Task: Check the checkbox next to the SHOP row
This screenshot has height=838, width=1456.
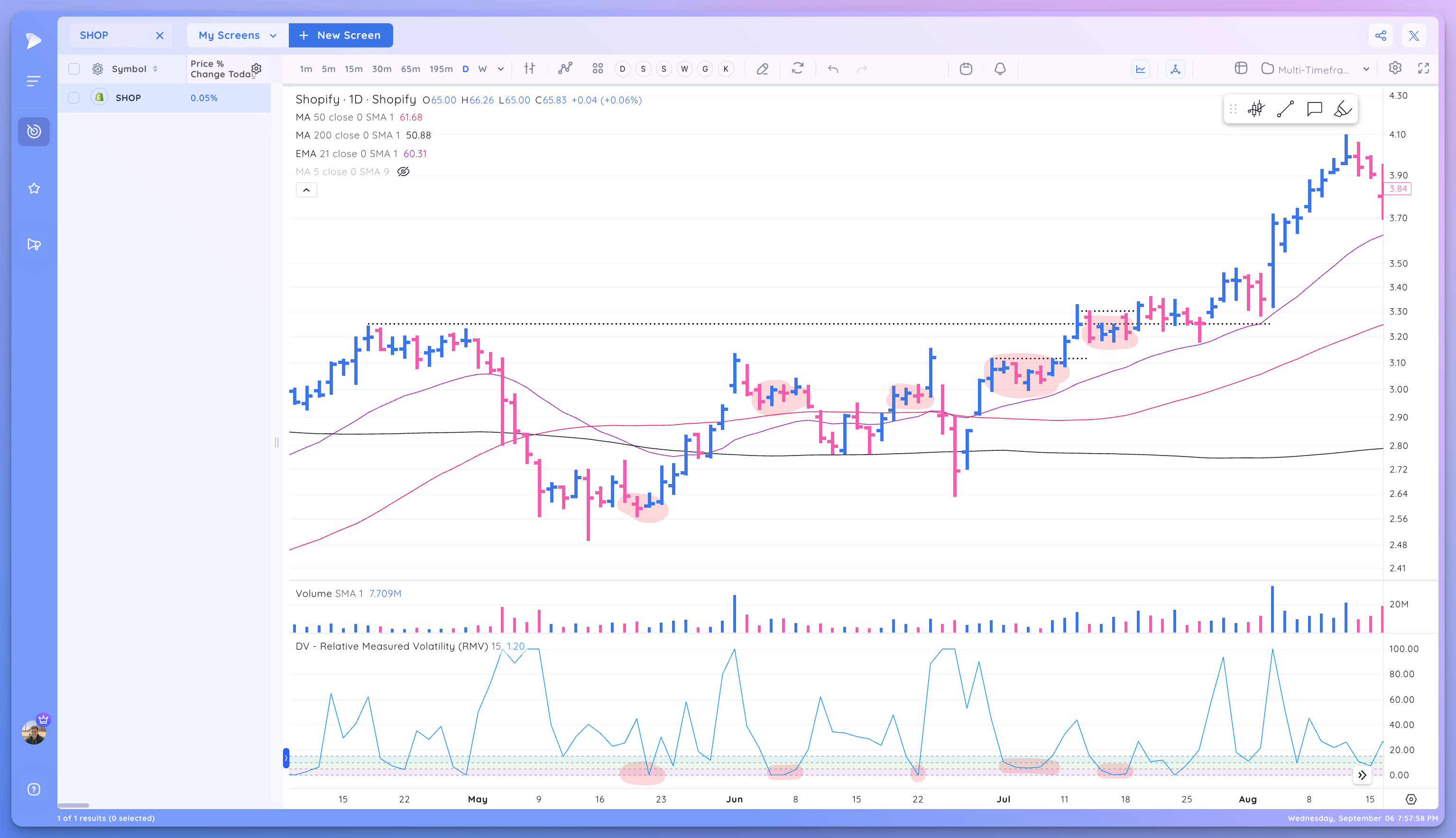Action: click(x=74, y=97)
